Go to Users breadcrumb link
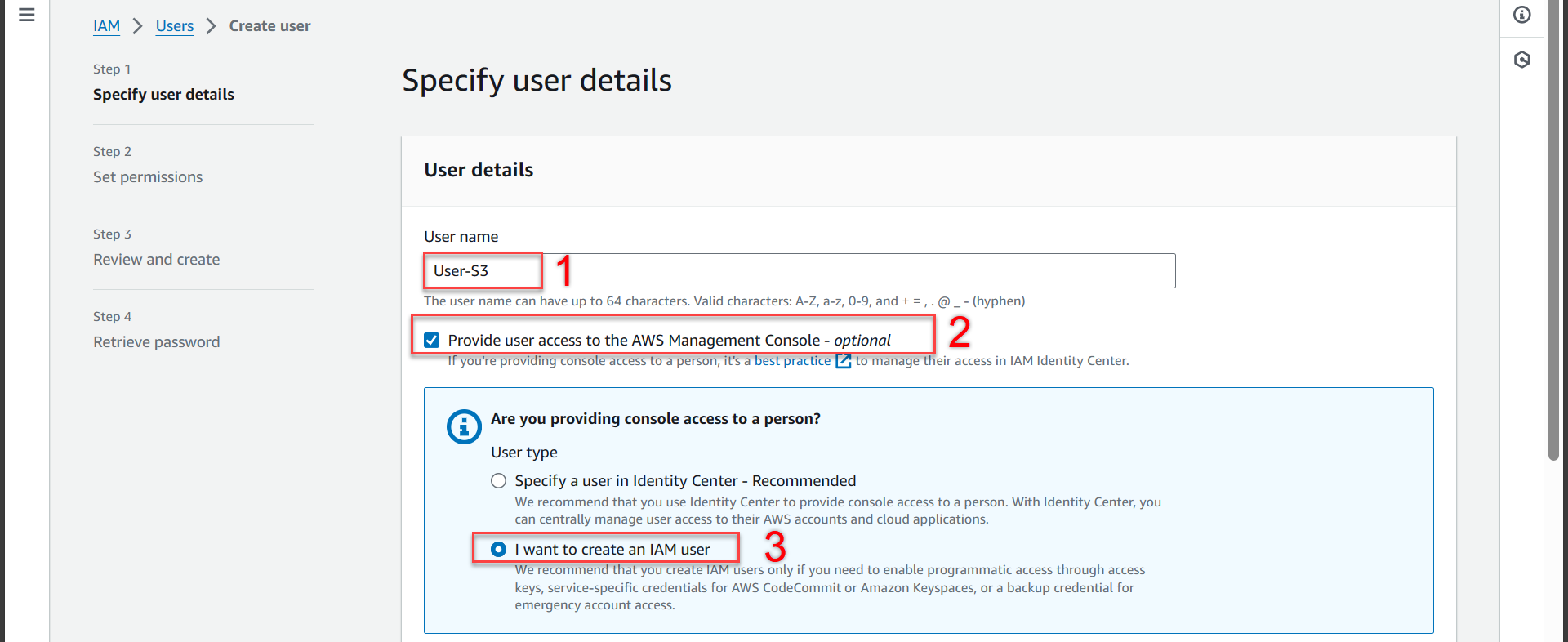 (175, 26)
